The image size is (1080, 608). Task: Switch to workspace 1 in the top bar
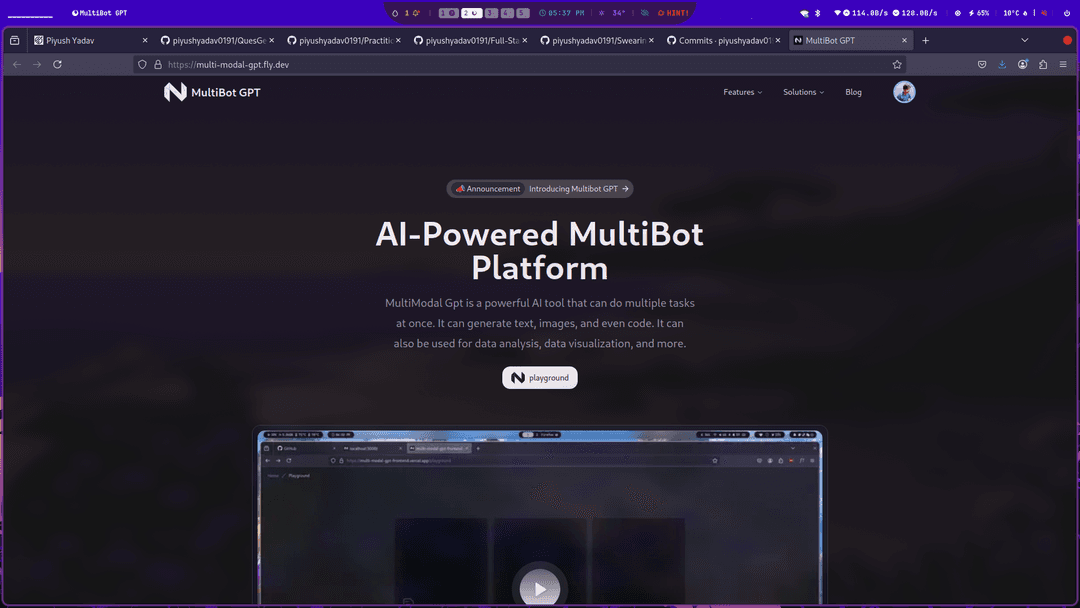coord(448,13)
